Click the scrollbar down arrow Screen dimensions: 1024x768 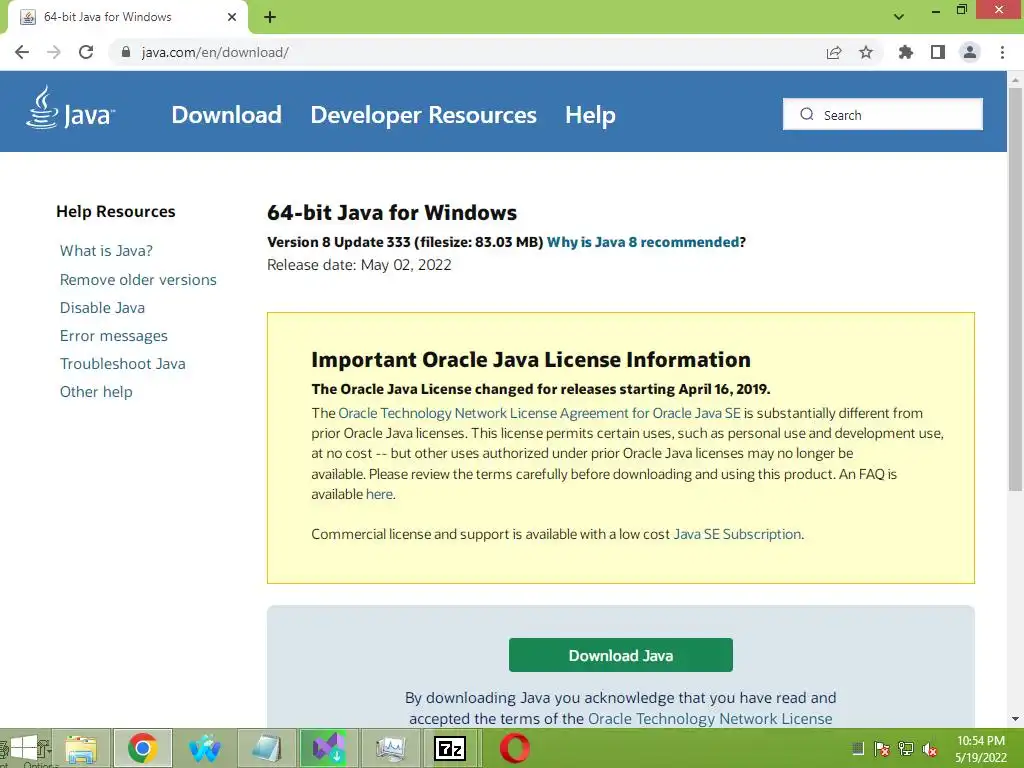(1015, 719)
